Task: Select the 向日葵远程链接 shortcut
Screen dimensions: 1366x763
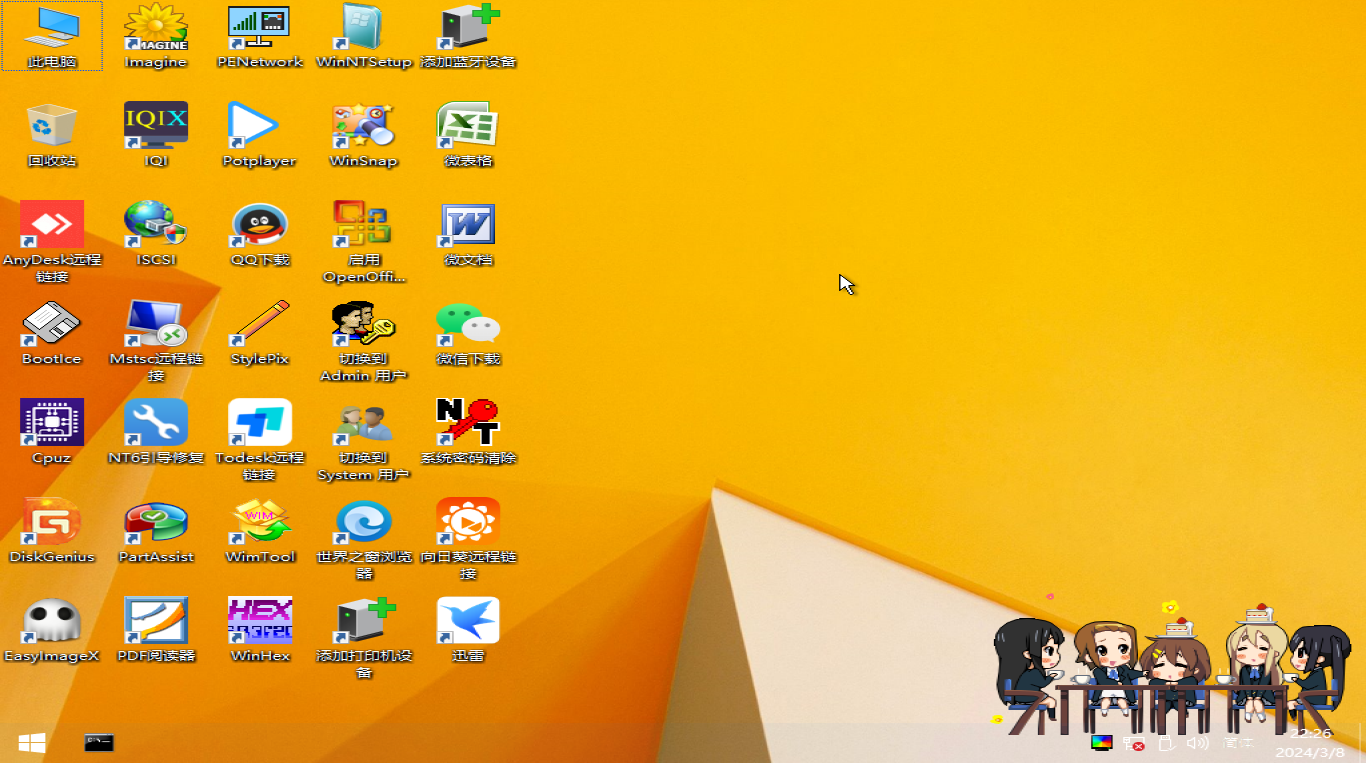Action: click(468, 539)
